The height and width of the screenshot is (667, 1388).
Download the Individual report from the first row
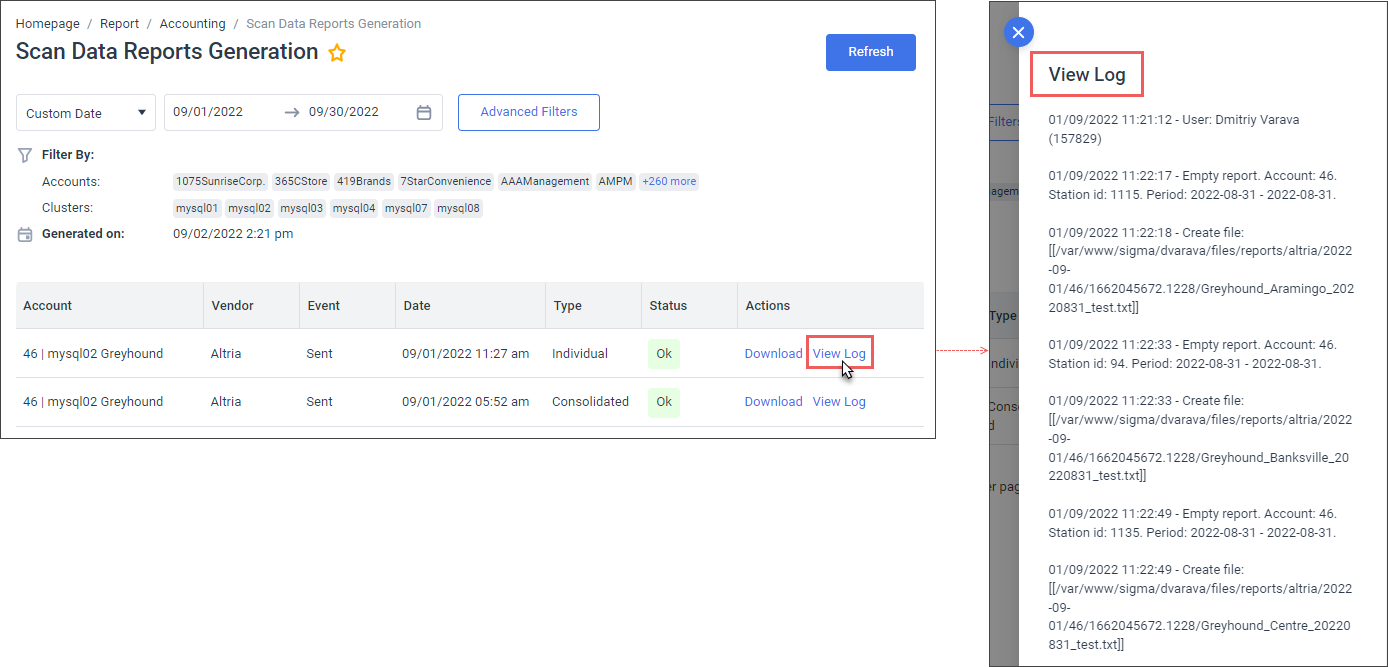pyautogui.click(x=773, y=353)
